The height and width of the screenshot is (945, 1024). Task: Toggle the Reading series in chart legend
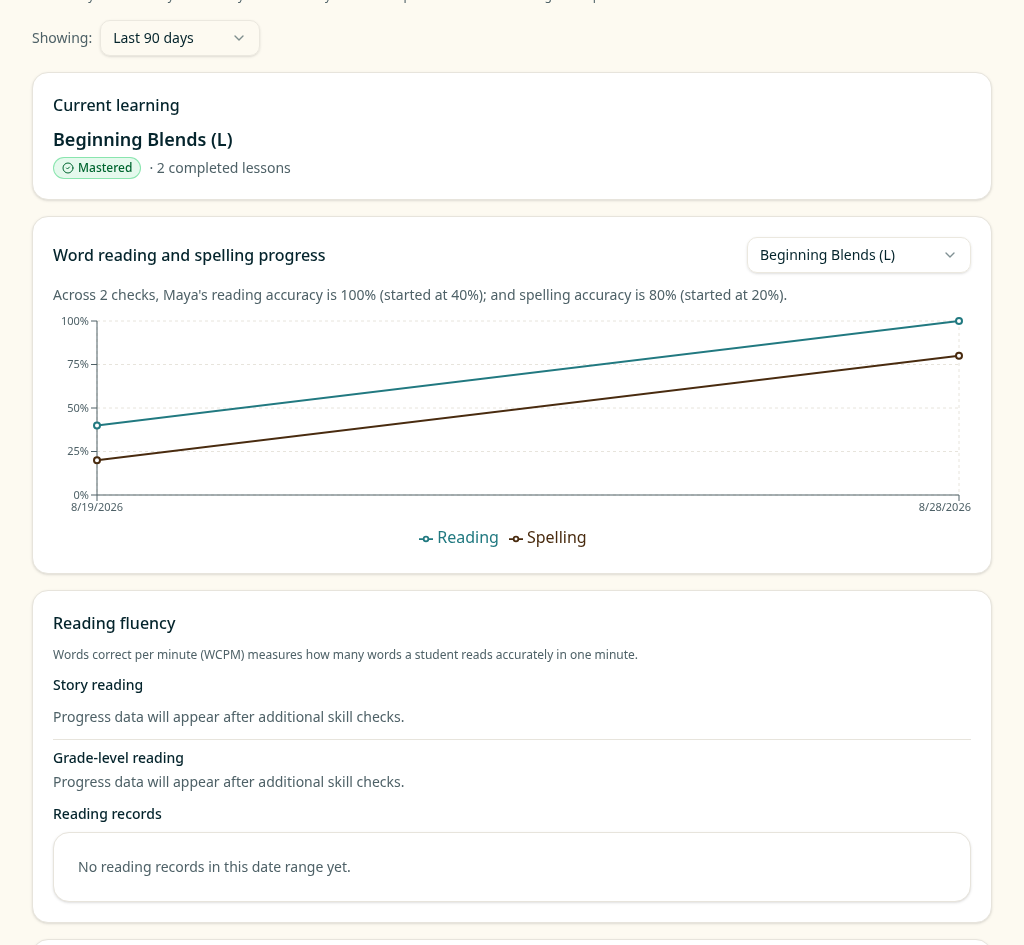tap(458, 537)
